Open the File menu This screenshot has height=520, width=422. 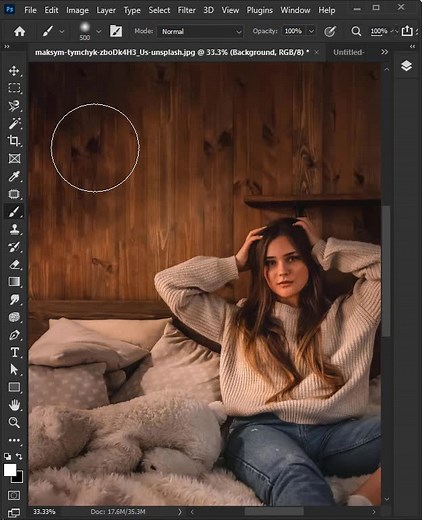pos(30,10)
